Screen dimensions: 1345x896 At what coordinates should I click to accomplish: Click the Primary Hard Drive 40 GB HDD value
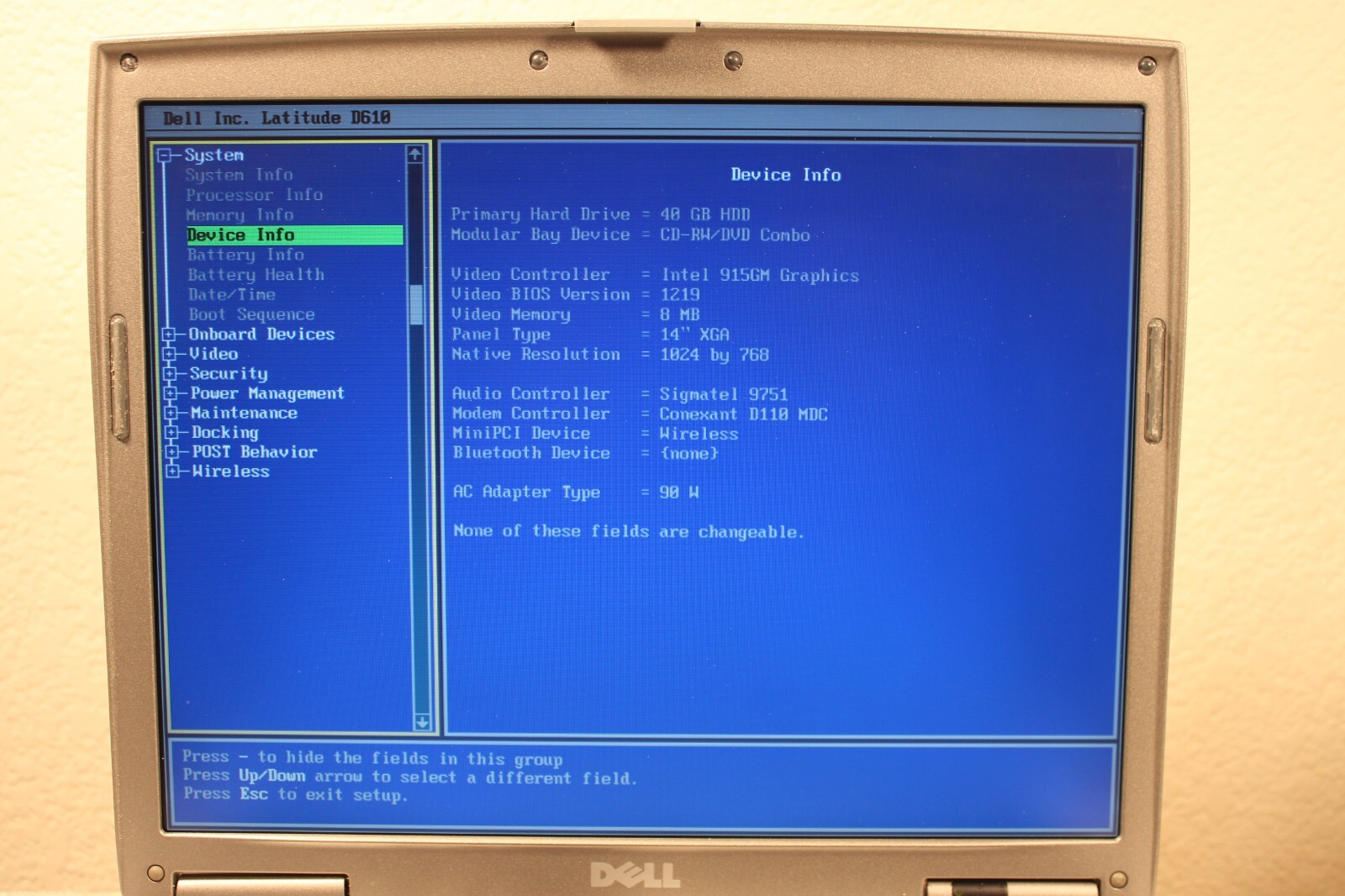pos(705,215)
